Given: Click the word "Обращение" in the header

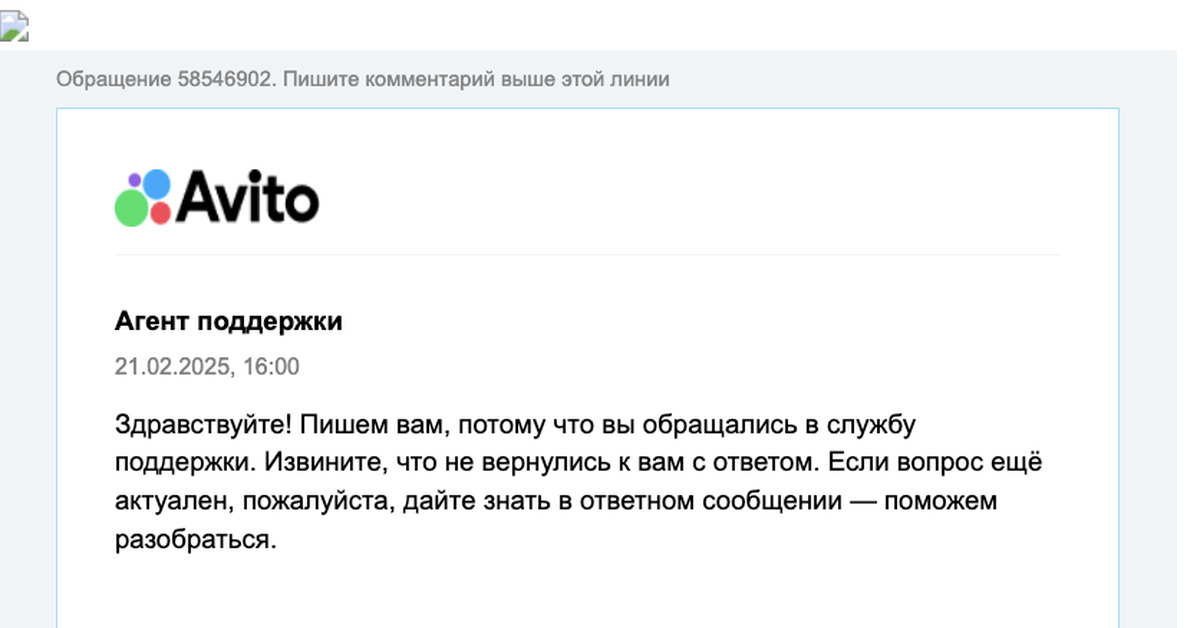Looking at the screenshot, I should pyautogui.click(x=113, y=79).
